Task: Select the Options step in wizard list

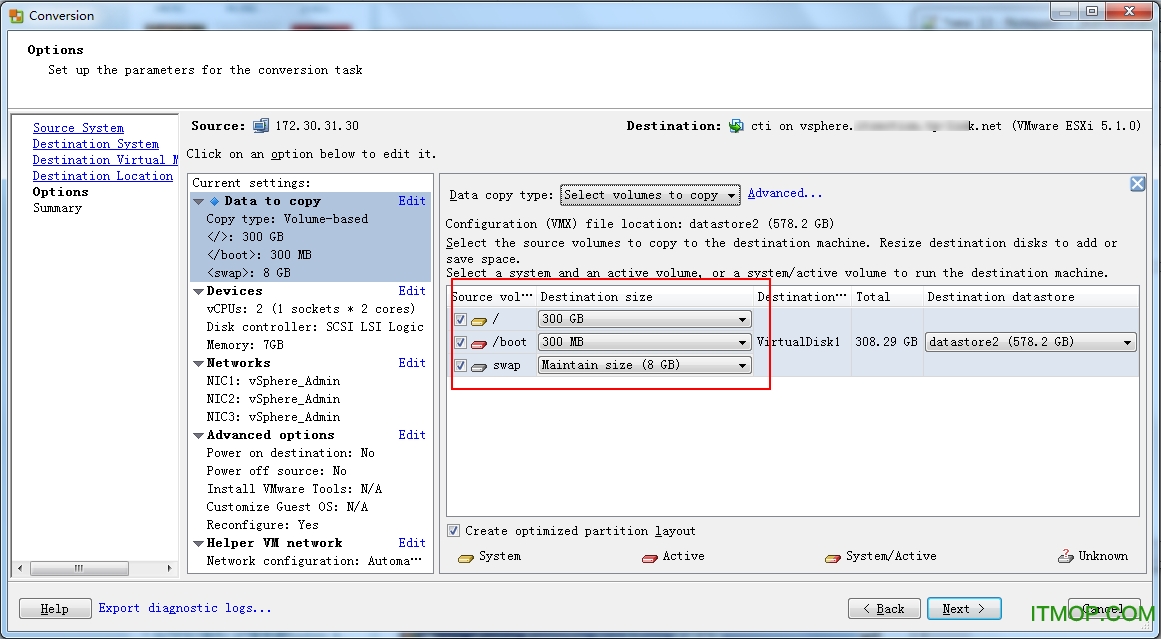Action: (60, 193)
